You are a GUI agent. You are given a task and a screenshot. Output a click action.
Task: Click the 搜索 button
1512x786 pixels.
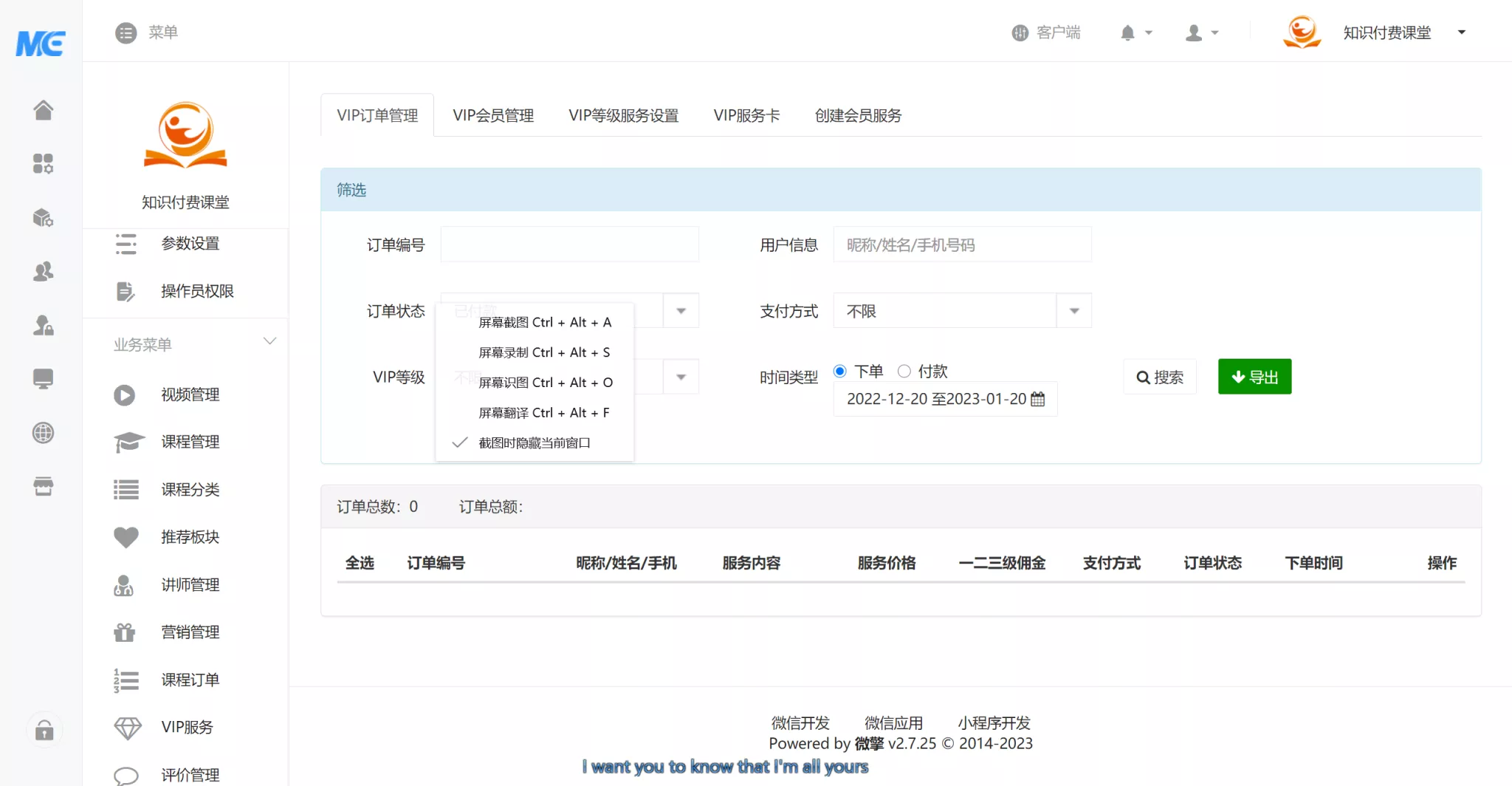tap(1160, 377)
